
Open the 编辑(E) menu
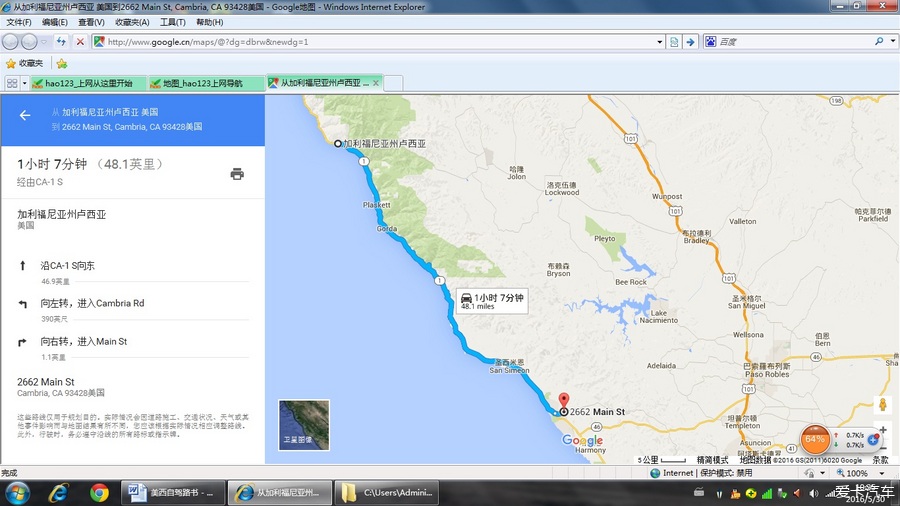click(55, 22)
